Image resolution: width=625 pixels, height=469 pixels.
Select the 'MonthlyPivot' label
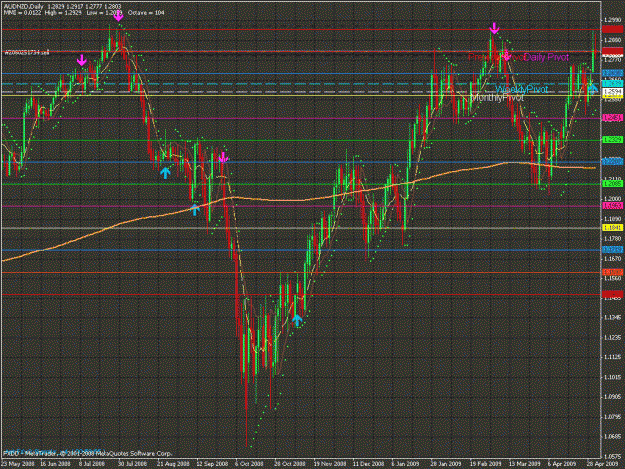pos(497,98)
